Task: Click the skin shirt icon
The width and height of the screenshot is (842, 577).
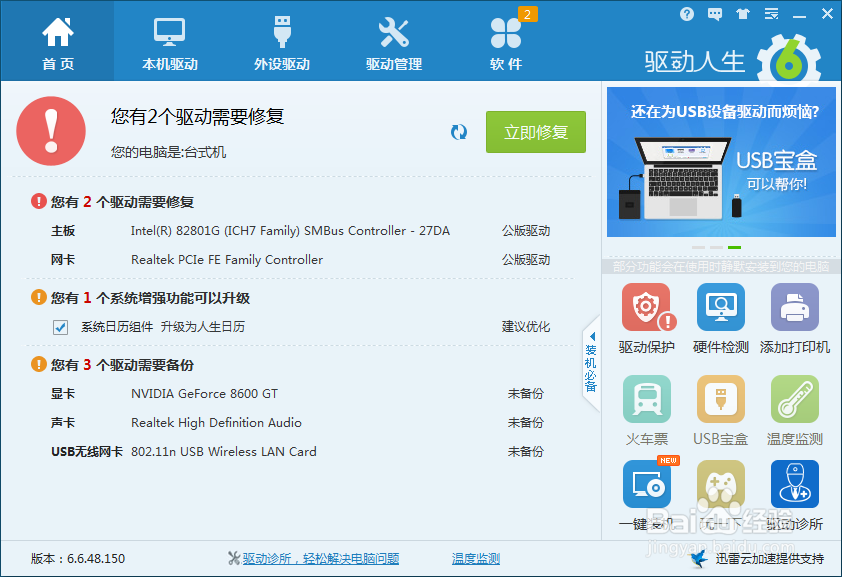Action: 743,14
